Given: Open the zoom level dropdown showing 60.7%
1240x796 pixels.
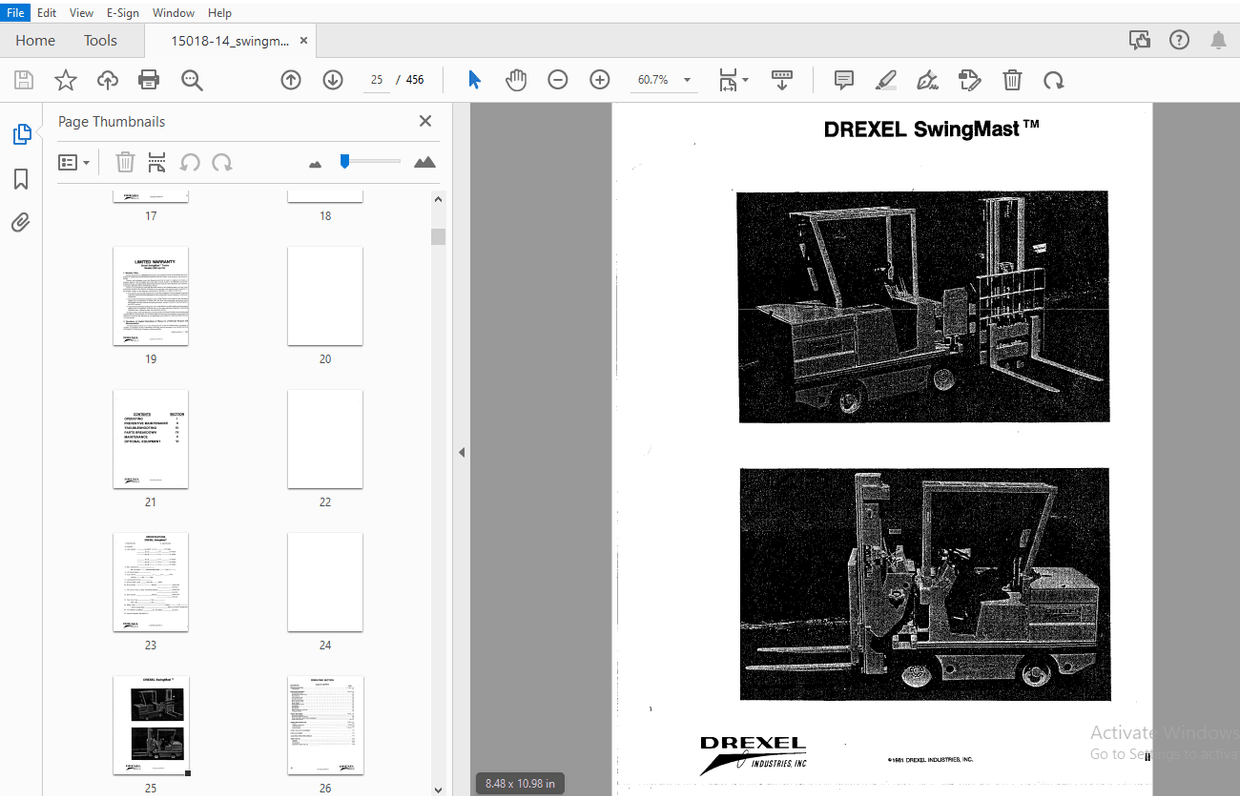Looking at the screenshot, I should pyautogui.click(x=686, y=80).
